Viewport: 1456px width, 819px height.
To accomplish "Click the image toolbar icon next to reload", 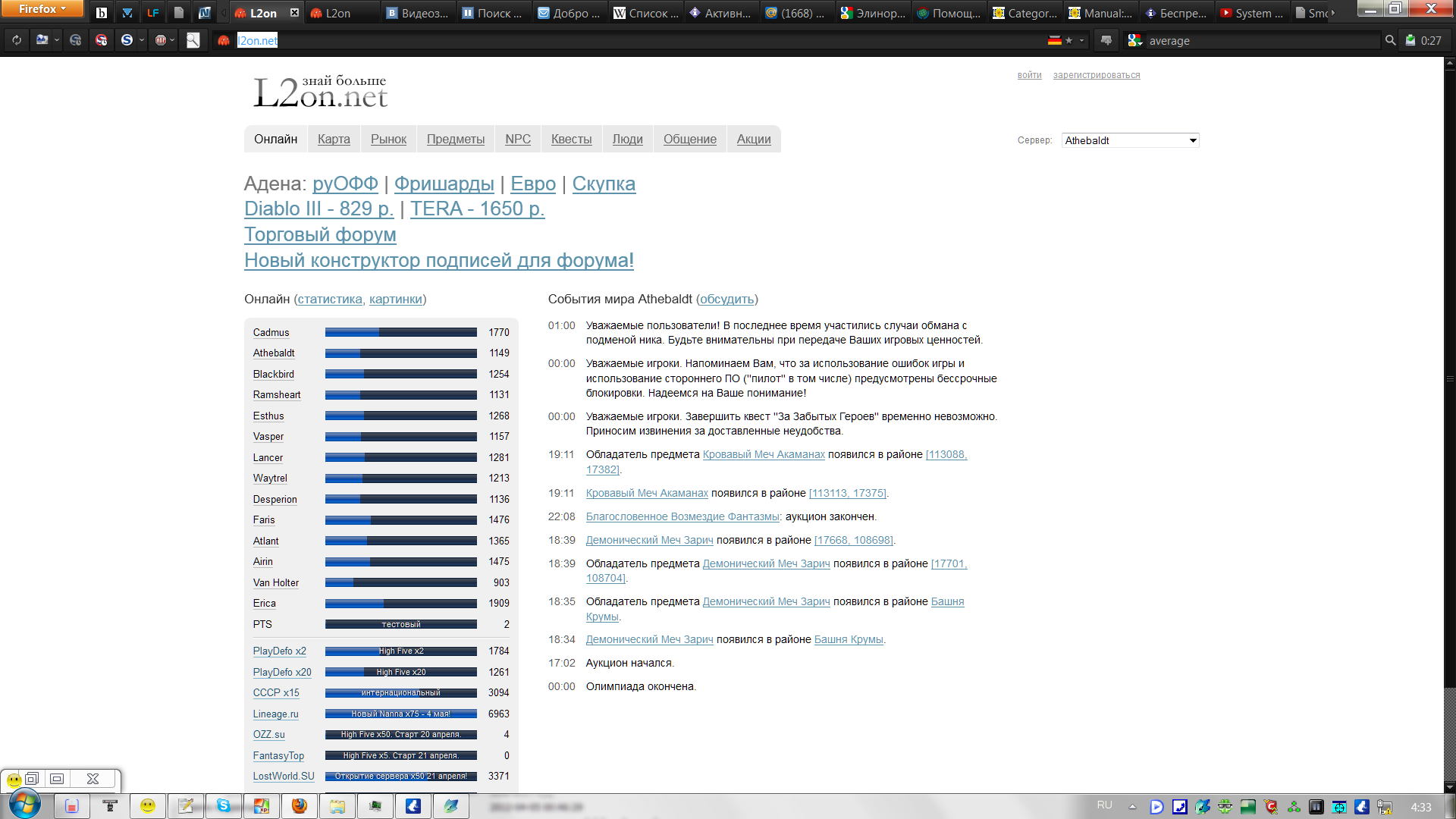I will (x=42, y=40).
